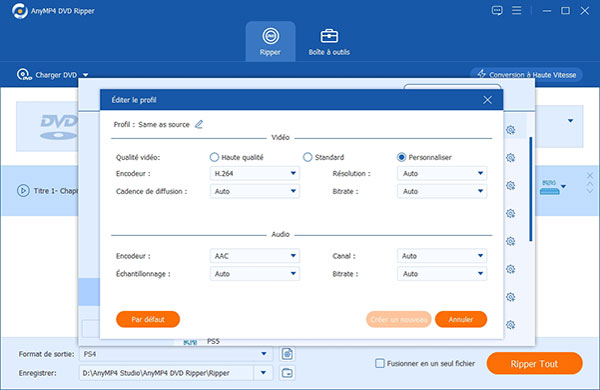Screen dimensions: 600x390
Task: Open the hamburger menu in title bar
Action: pyautogui.click(x=517, y=10)
